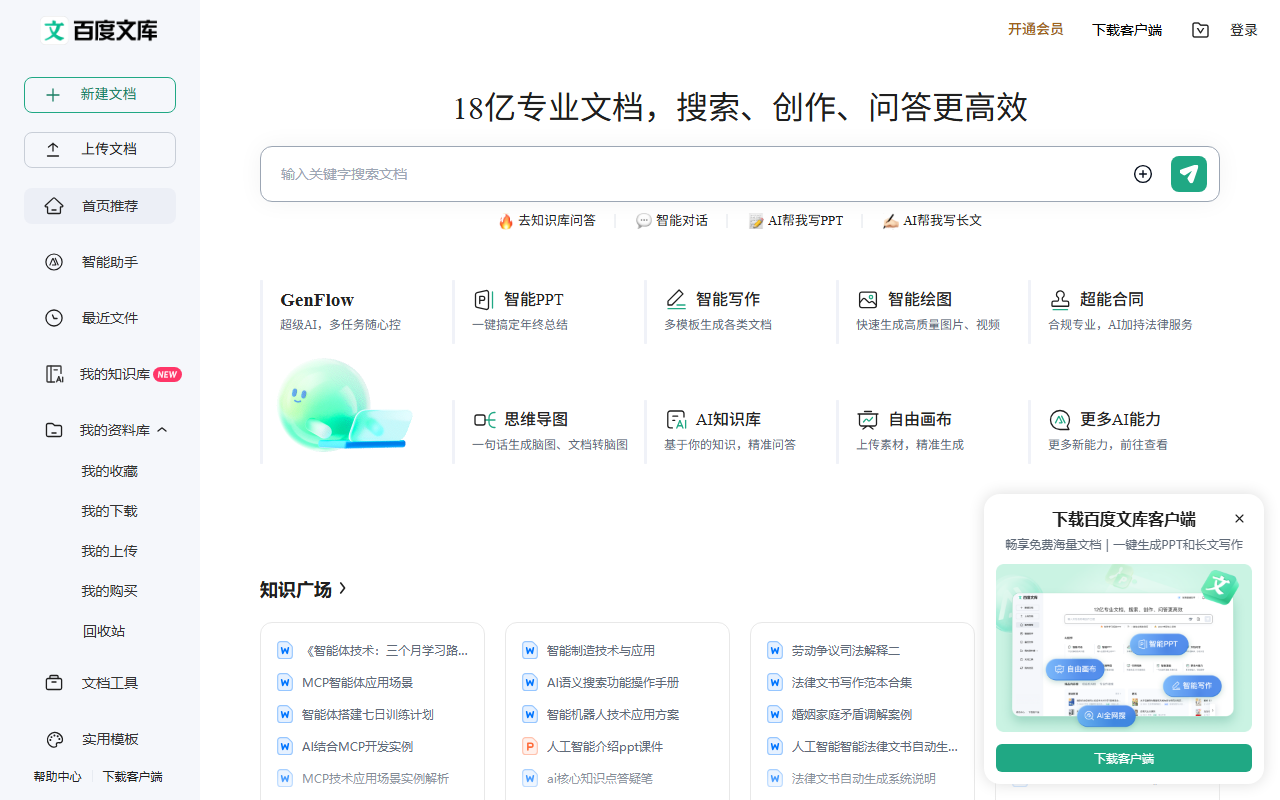Click the AI帮我写长文 shortcut

coord(932,221)
